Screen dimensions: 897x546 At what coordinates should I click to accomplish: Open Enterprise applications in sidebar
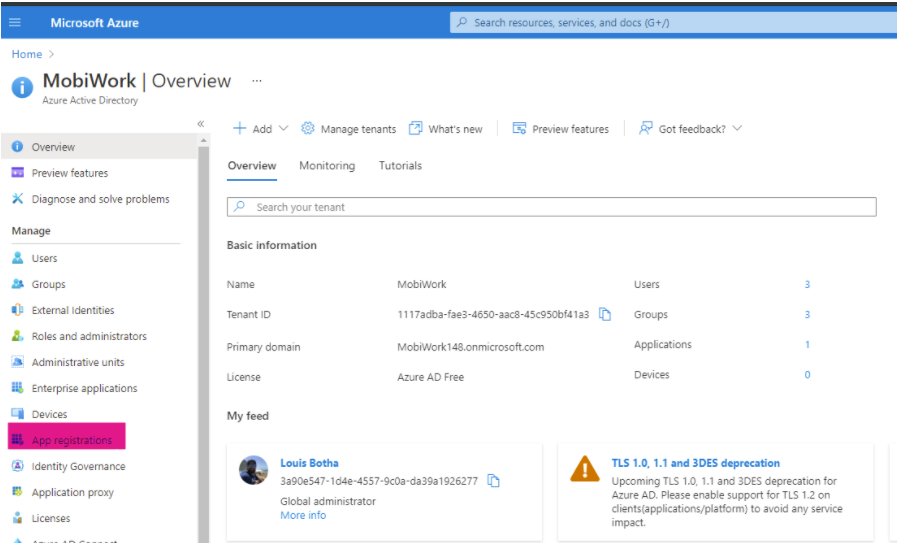[84, 388]
